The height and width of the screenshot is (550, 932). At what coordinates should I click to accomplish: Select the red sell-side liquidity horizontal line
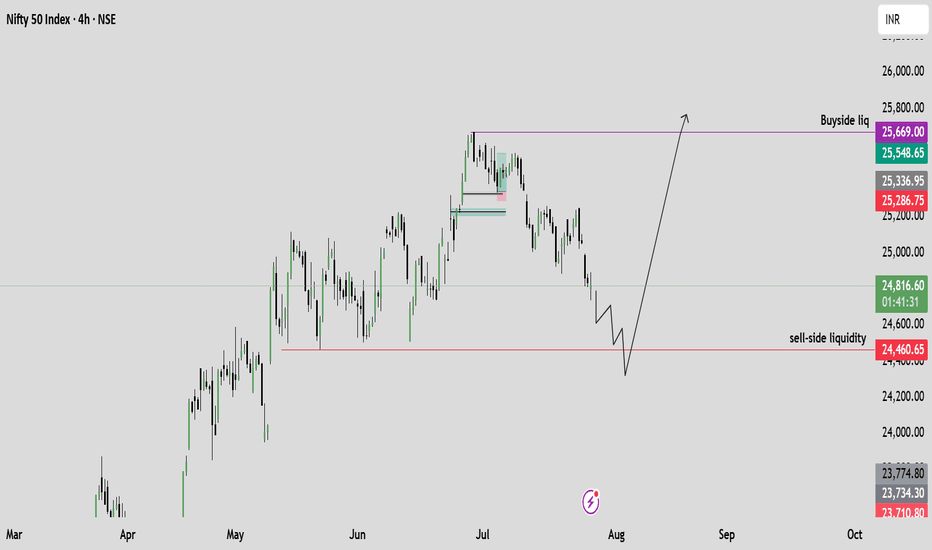point(578,350)
